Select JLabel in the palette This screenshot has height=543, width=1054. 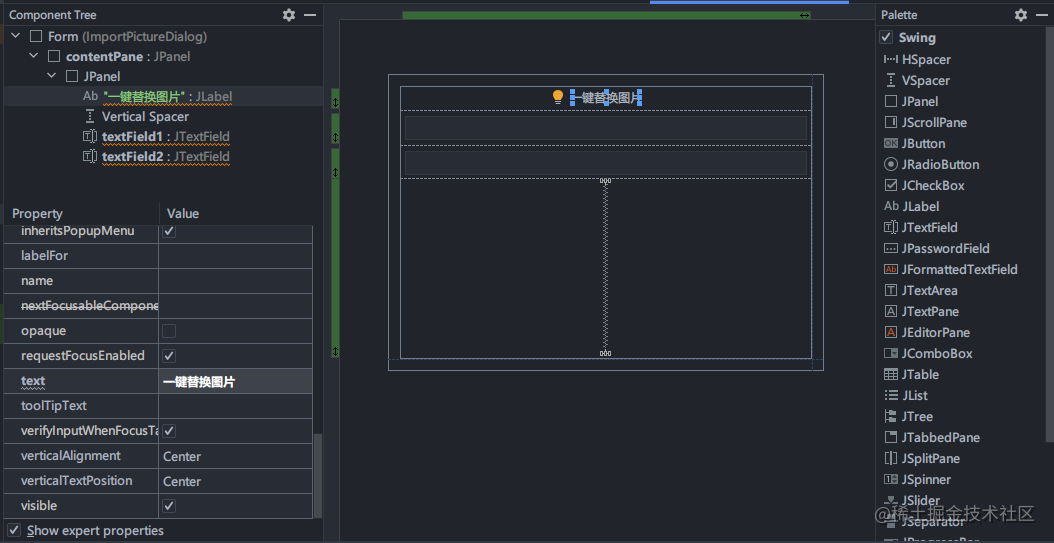tap(911, 206)
